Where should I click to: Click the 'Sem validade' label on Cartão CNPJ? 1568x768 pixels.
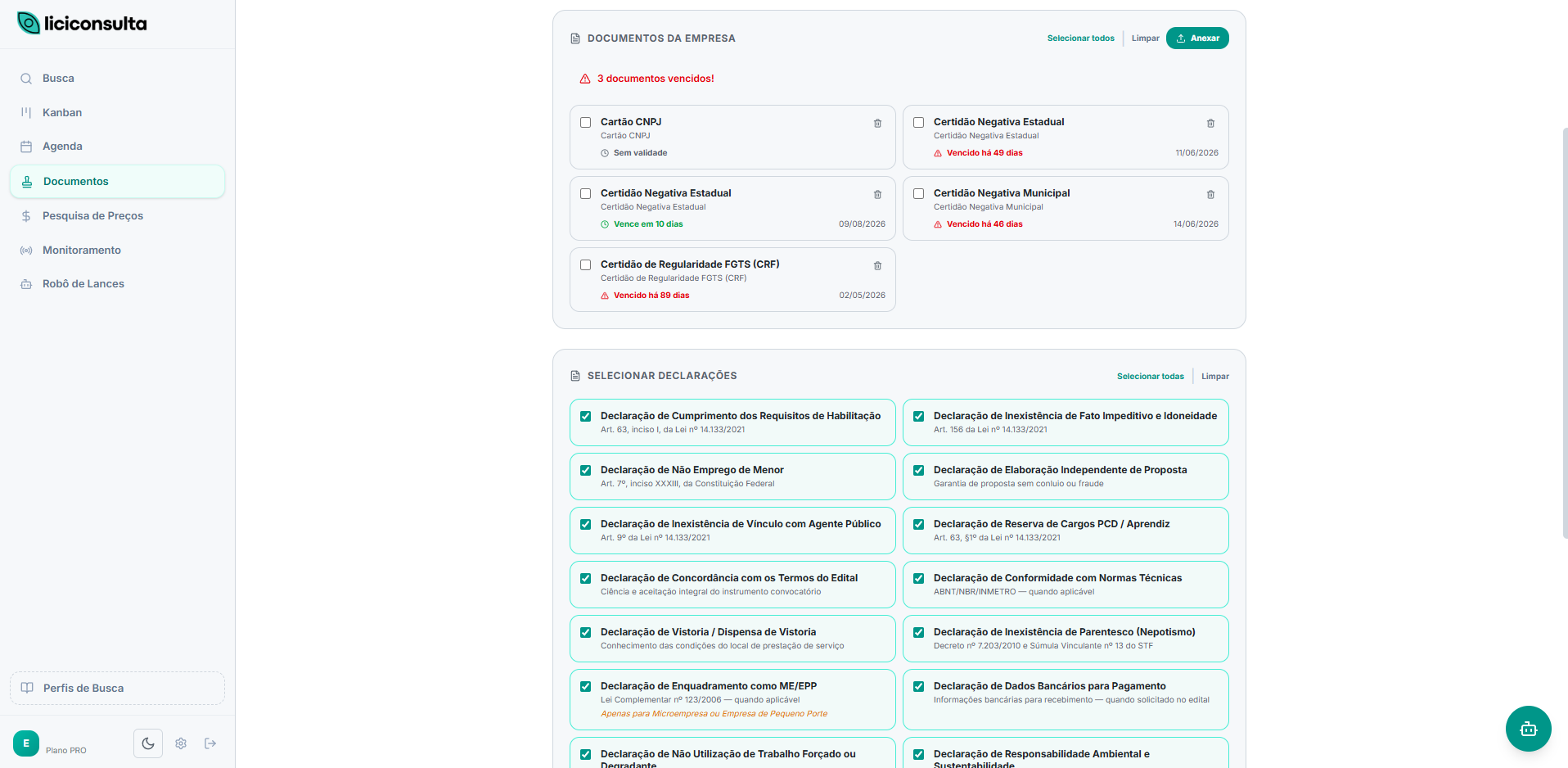point(640,153)
